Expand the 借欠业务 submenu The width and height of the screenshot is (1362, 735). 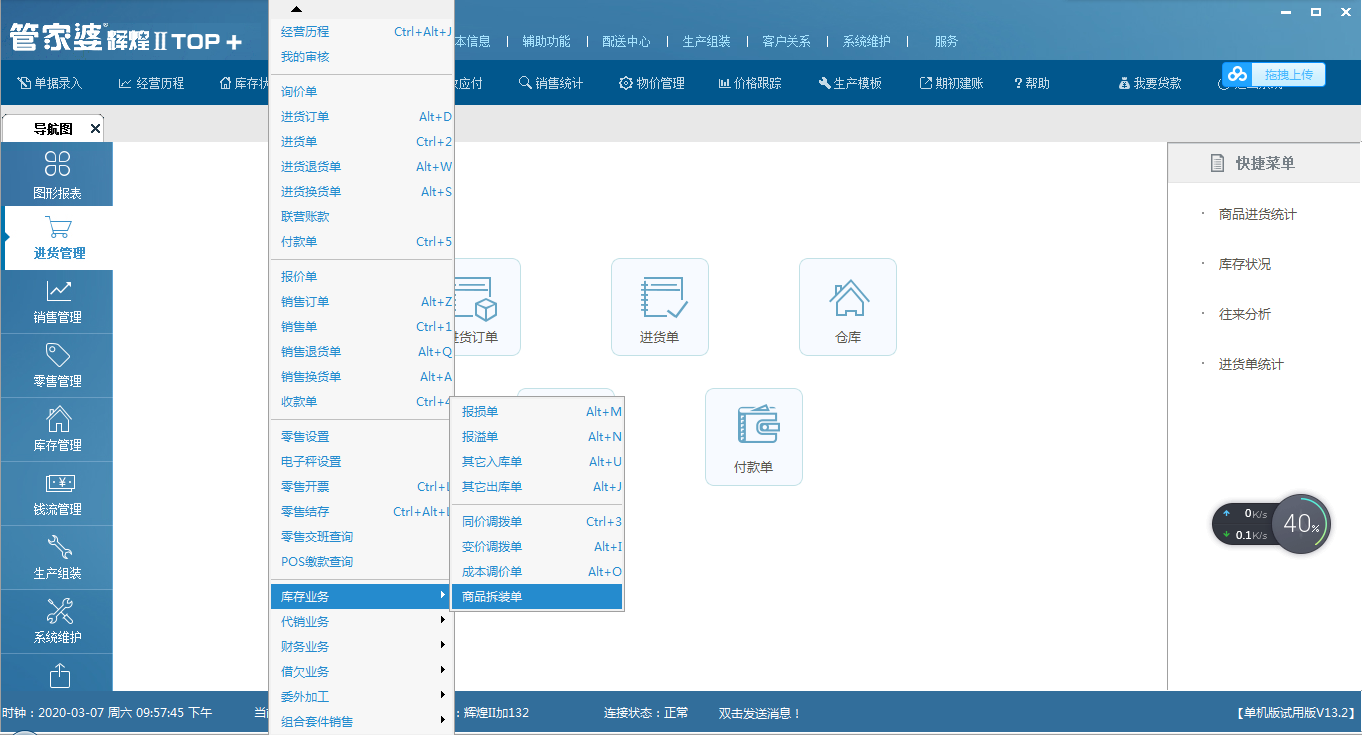(x=361, y=672)
